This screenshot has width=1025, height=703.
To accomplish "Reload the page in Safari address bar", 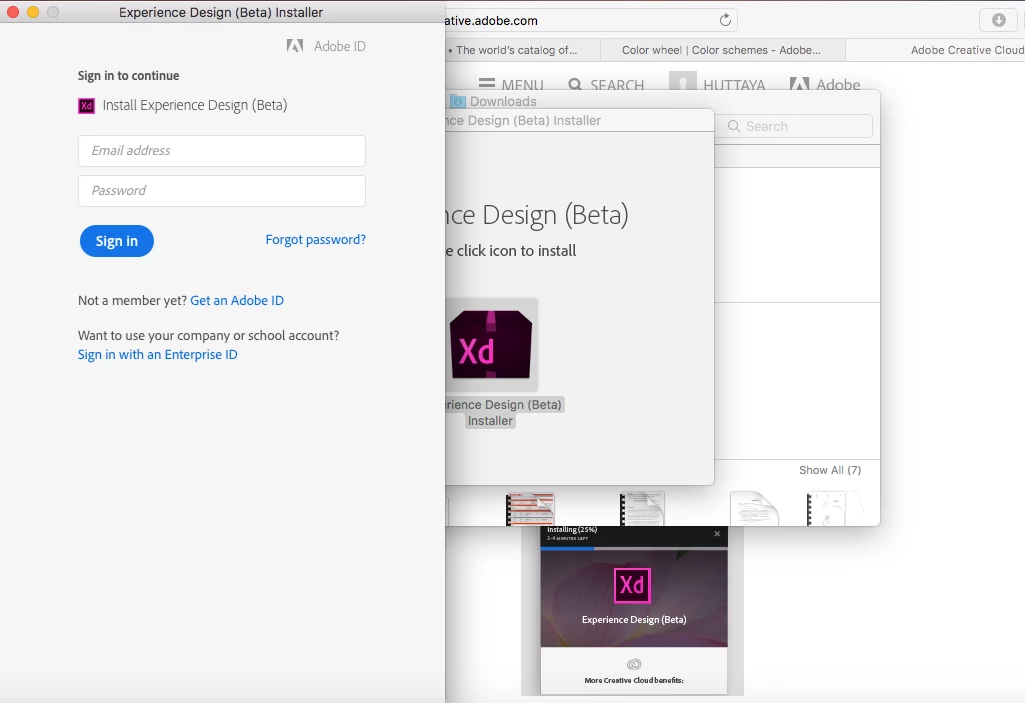I will 725,20.
